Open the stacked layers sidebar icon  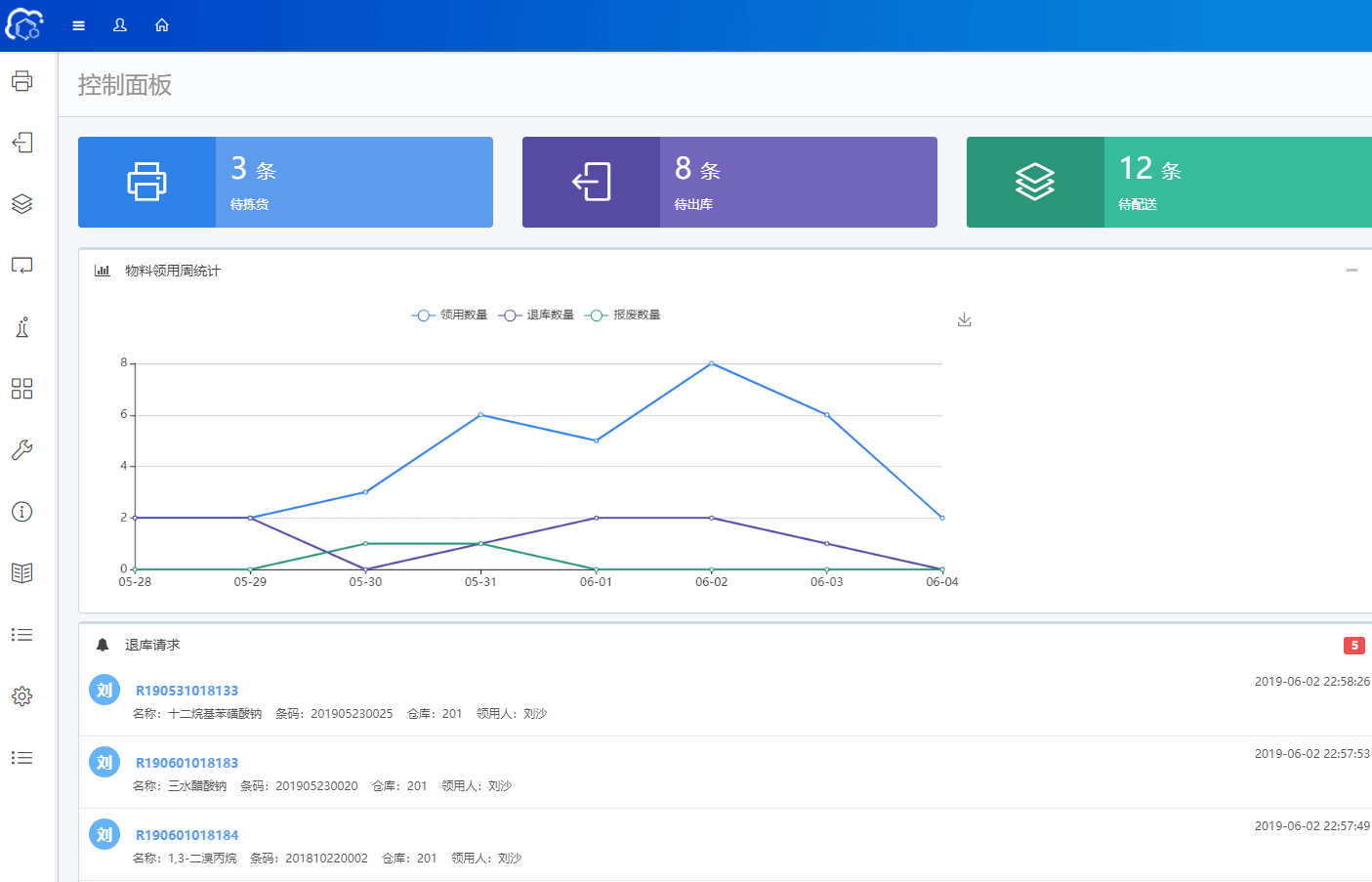[x=22, y=204]
